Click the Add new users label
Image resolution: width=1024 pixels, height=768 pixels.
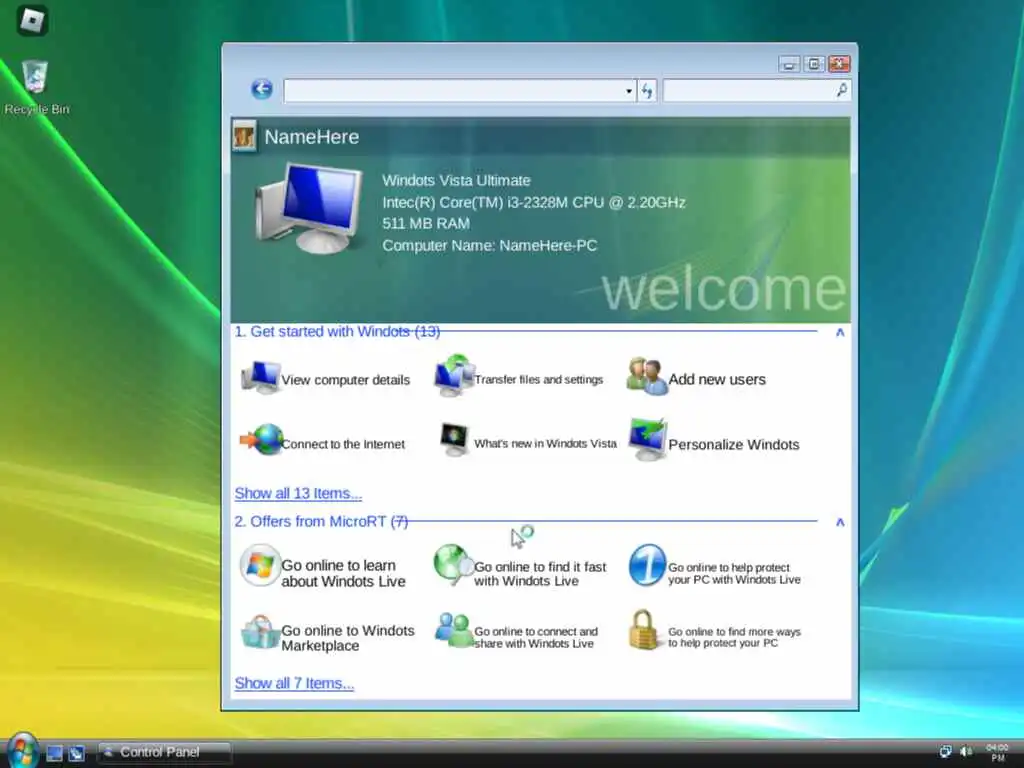point(717,379)
